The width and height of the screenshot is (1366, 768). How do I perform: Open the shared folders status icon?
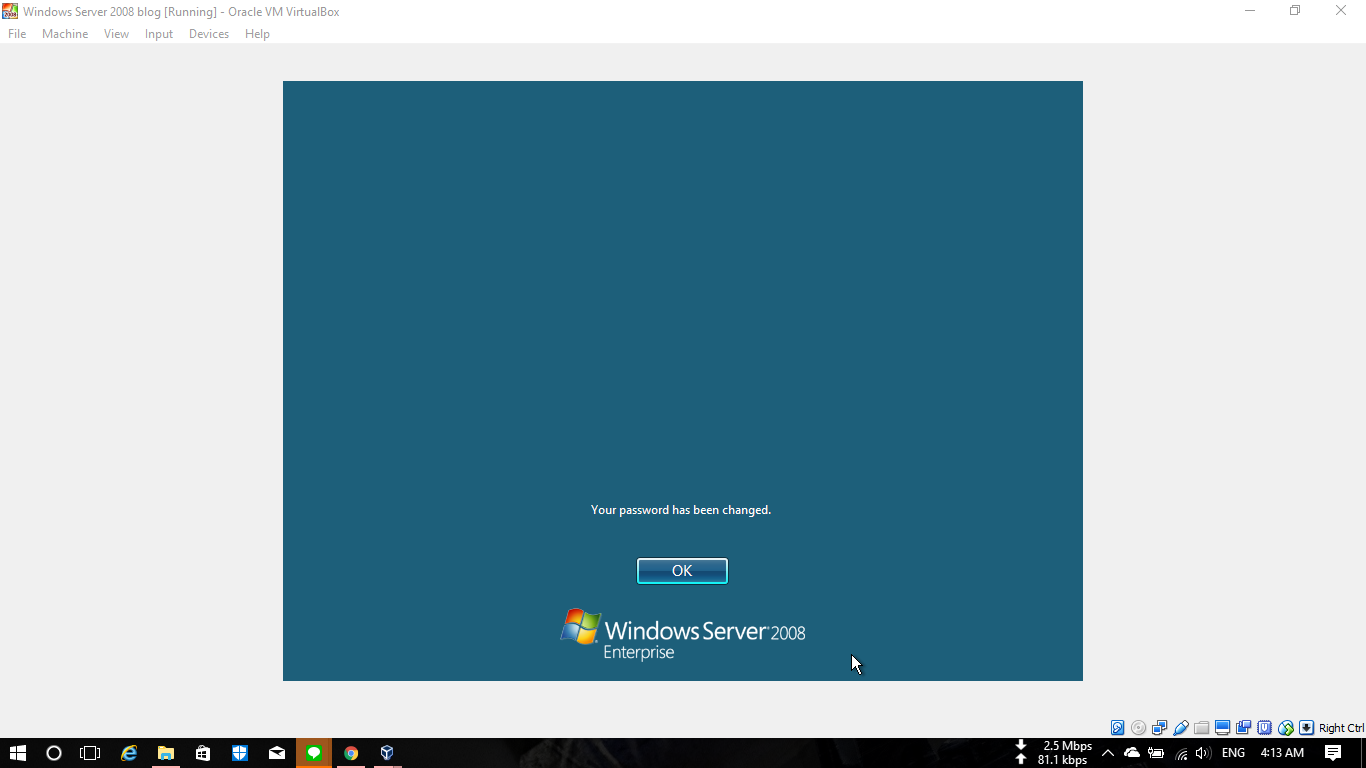(x=1202, y=728)
